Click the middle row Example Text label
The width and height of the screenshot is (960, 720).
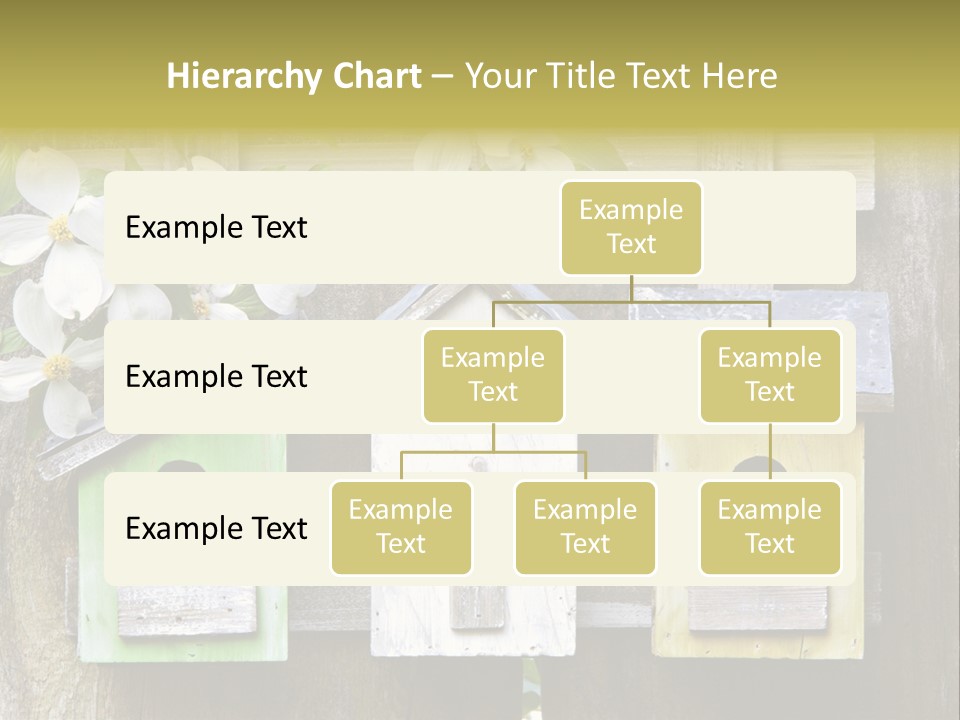[x=215, y=376]
